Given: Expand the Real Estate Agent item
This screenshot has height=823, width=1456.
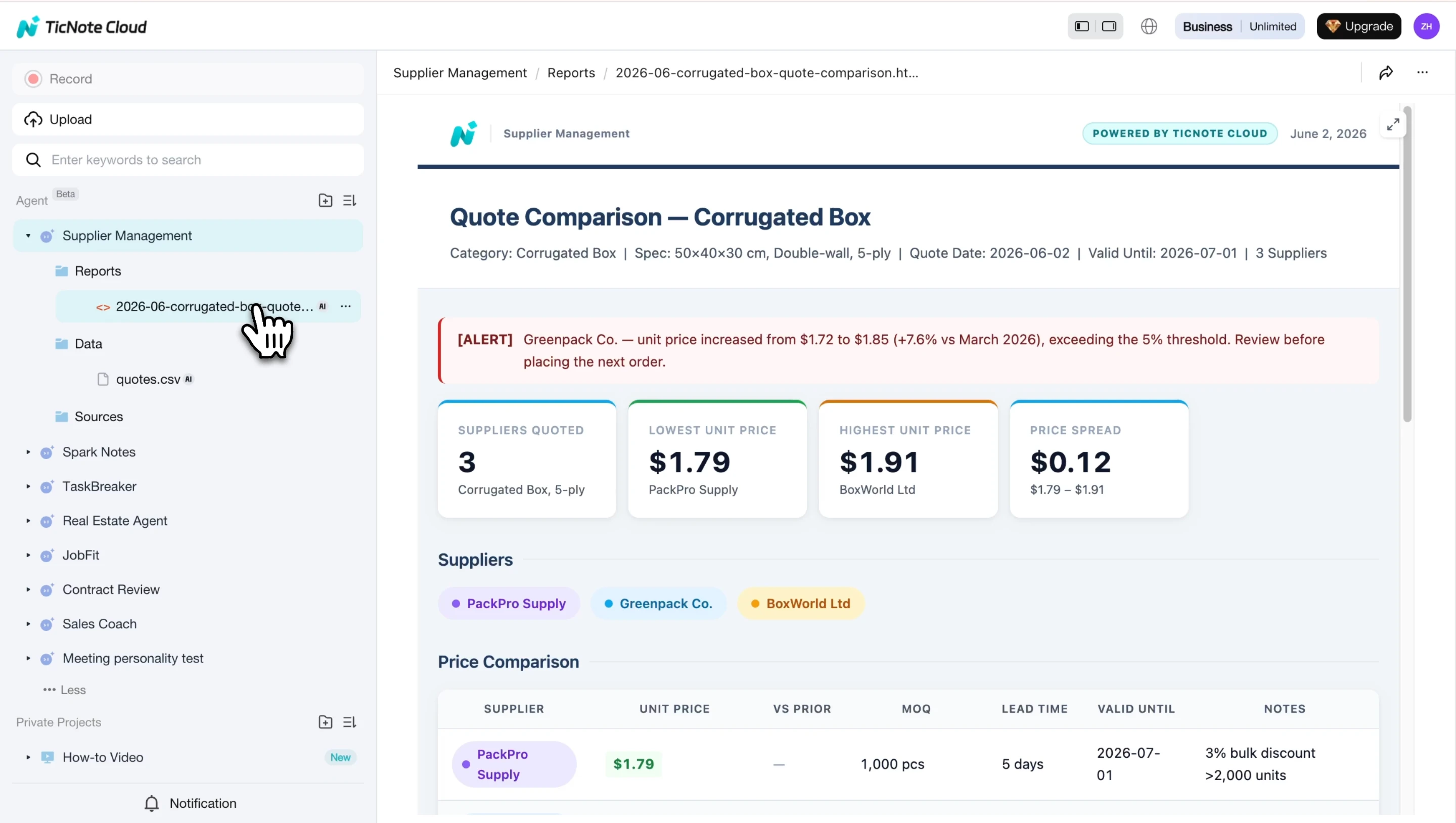Looking at the screenshot, I should tap(28, 521).
